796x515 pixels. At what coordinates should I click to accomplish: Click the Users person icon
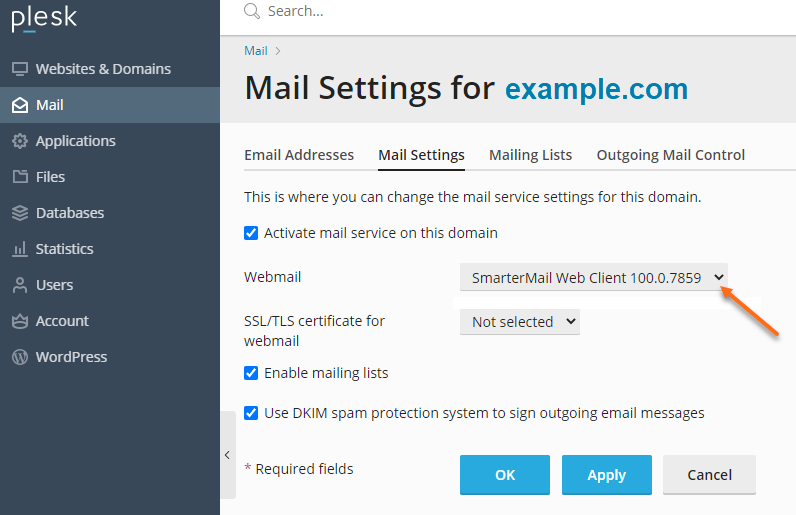pos(20,285)
